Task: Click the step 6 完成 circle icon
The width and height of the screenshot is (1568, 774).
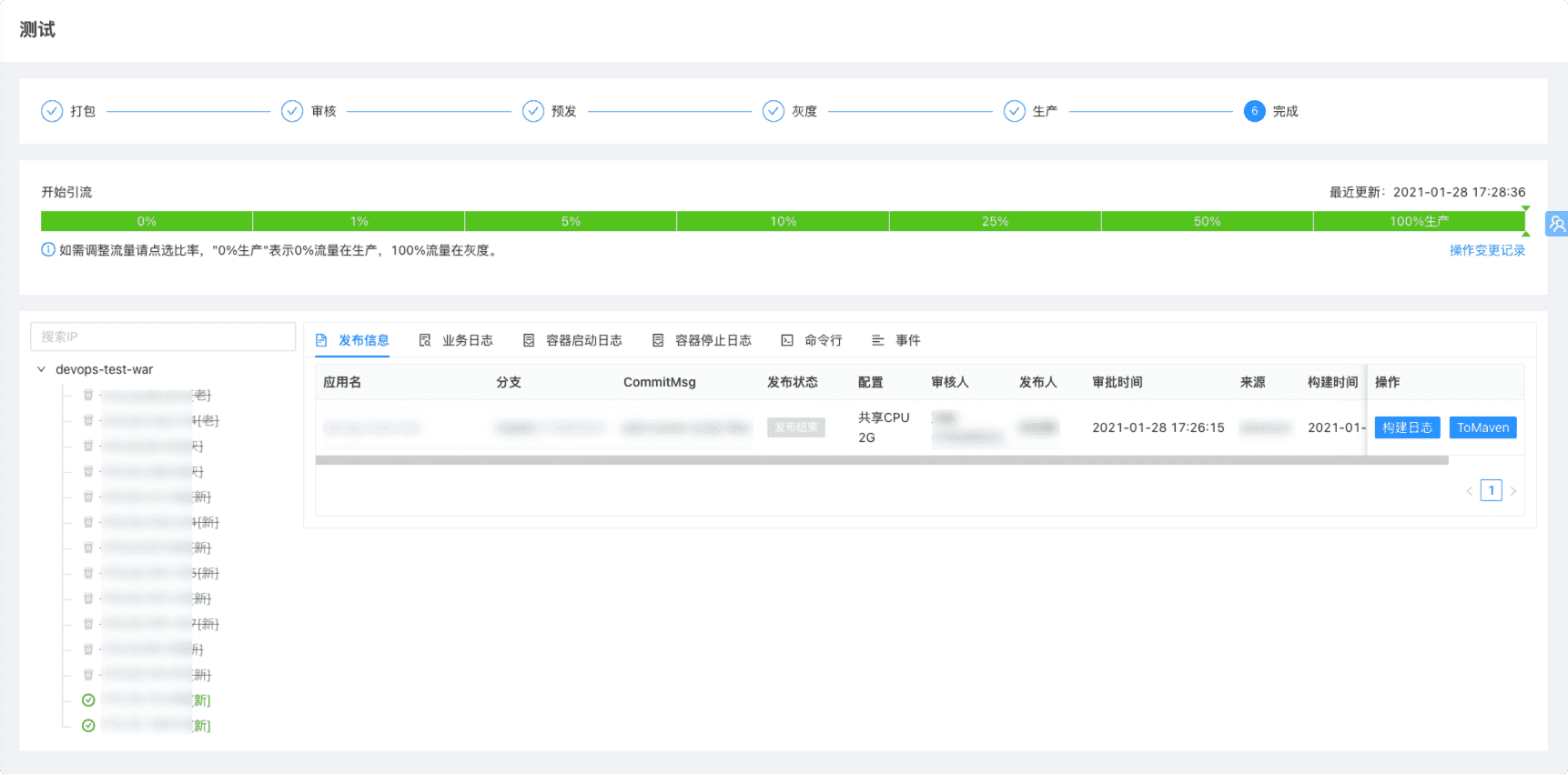Action: click(x=1254, y=111)
